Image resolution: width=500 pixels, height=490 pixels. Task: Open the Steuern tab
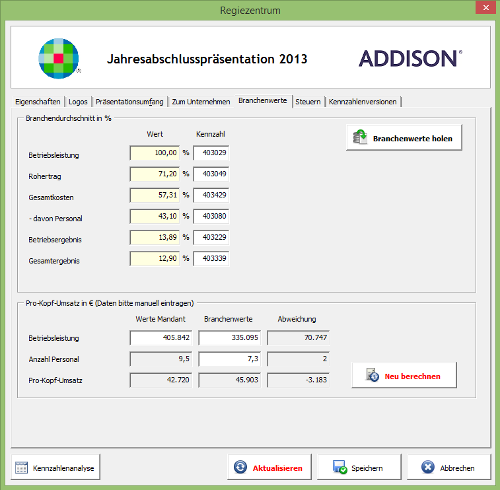coord(308,102)
